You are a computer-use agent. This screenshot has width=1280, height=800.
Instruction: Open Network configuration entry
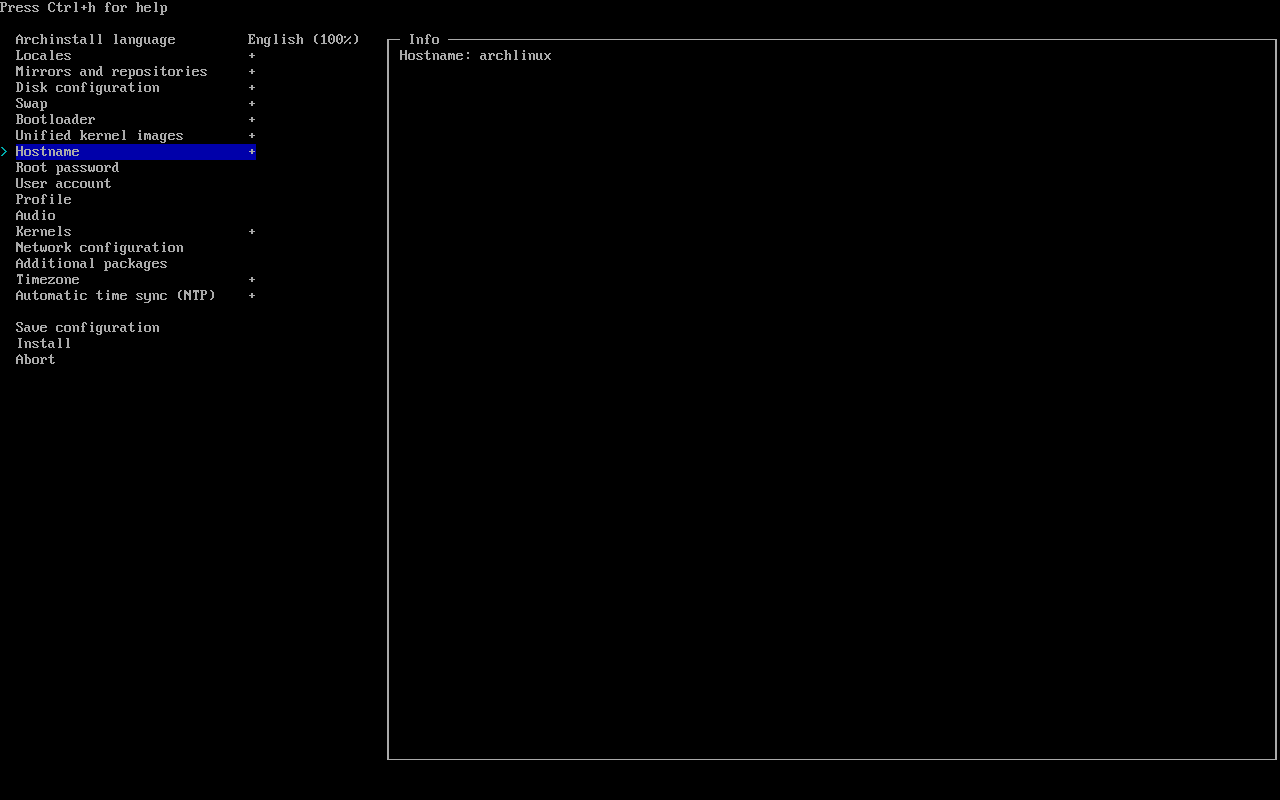point(99,248)
